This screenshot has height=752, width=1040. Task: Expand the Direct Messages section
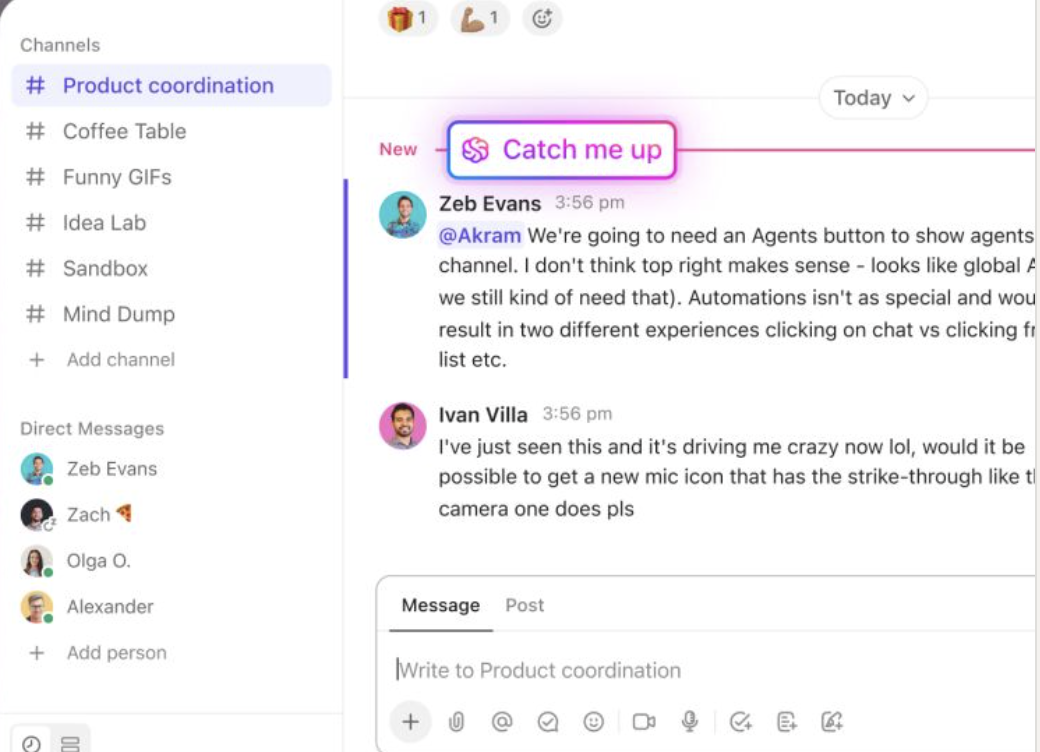(92, 428)
